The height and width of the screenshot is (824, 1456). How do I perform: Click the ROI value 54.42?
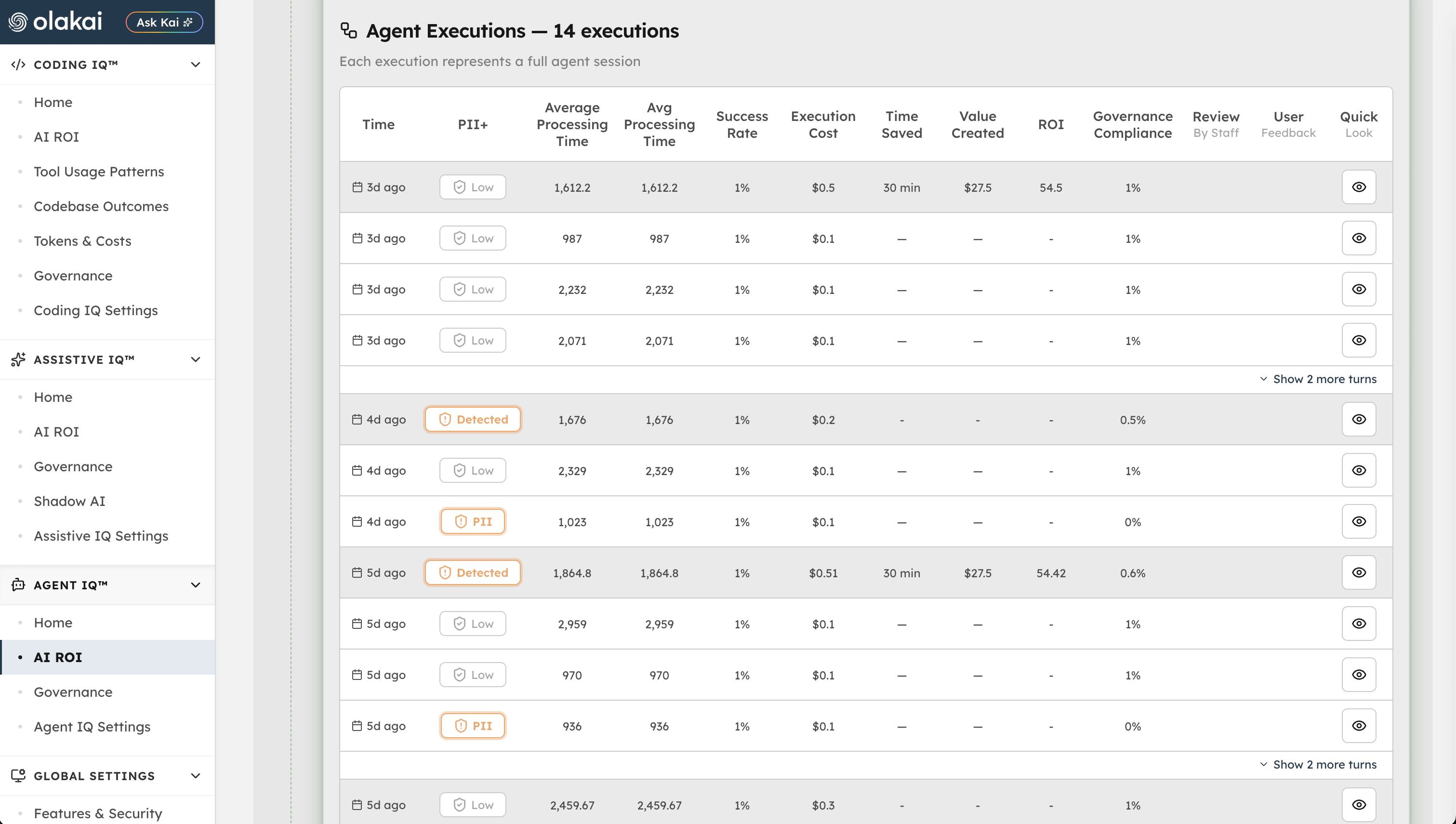point(1051,573)
